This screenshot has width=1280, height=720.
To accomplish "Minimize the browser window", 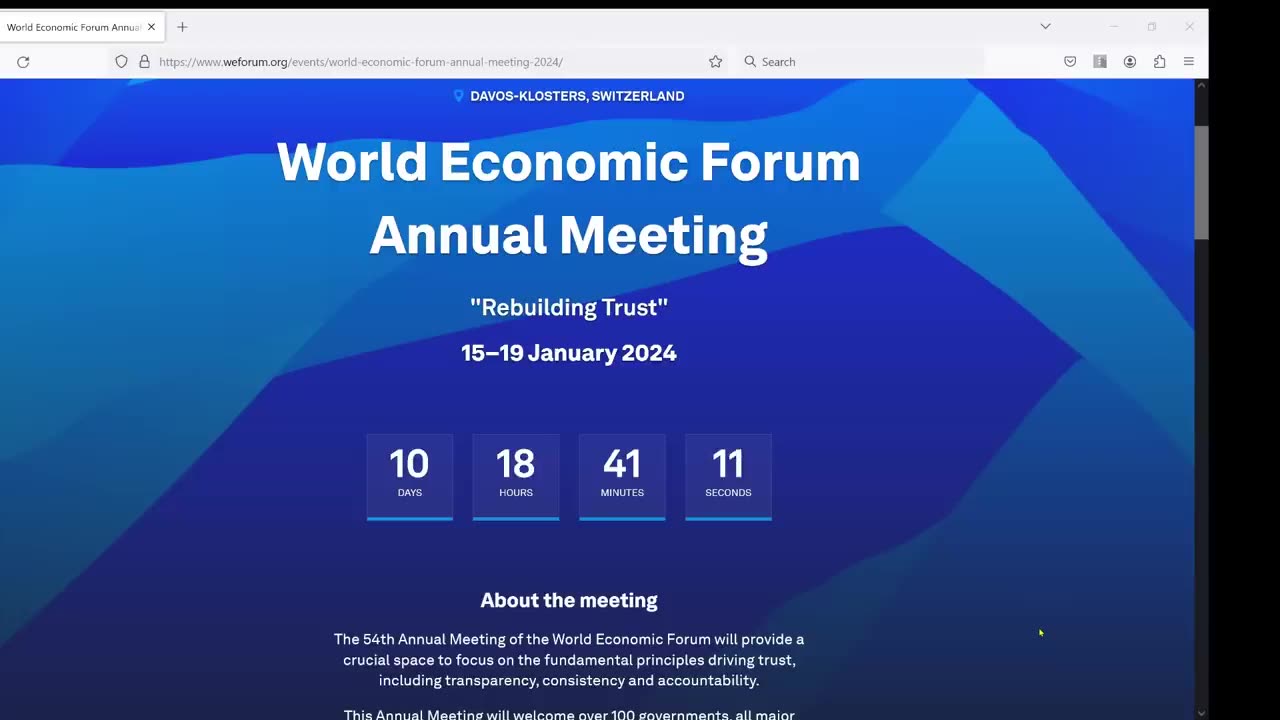I will pyautogui.click(x=1114, y=26).
